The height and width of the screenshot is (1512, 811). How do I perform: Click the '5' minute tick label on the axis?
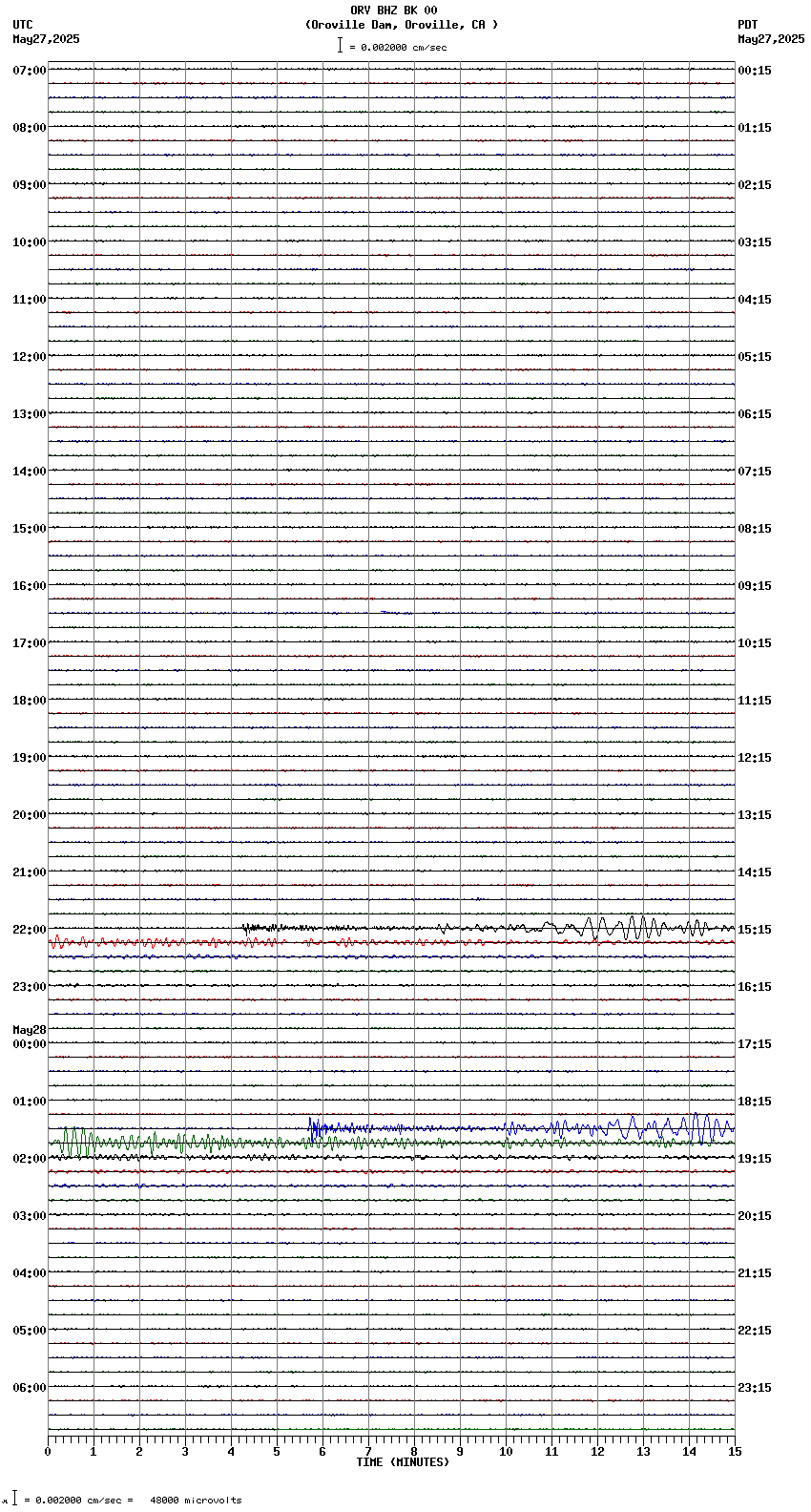(x=277, y=1452)
